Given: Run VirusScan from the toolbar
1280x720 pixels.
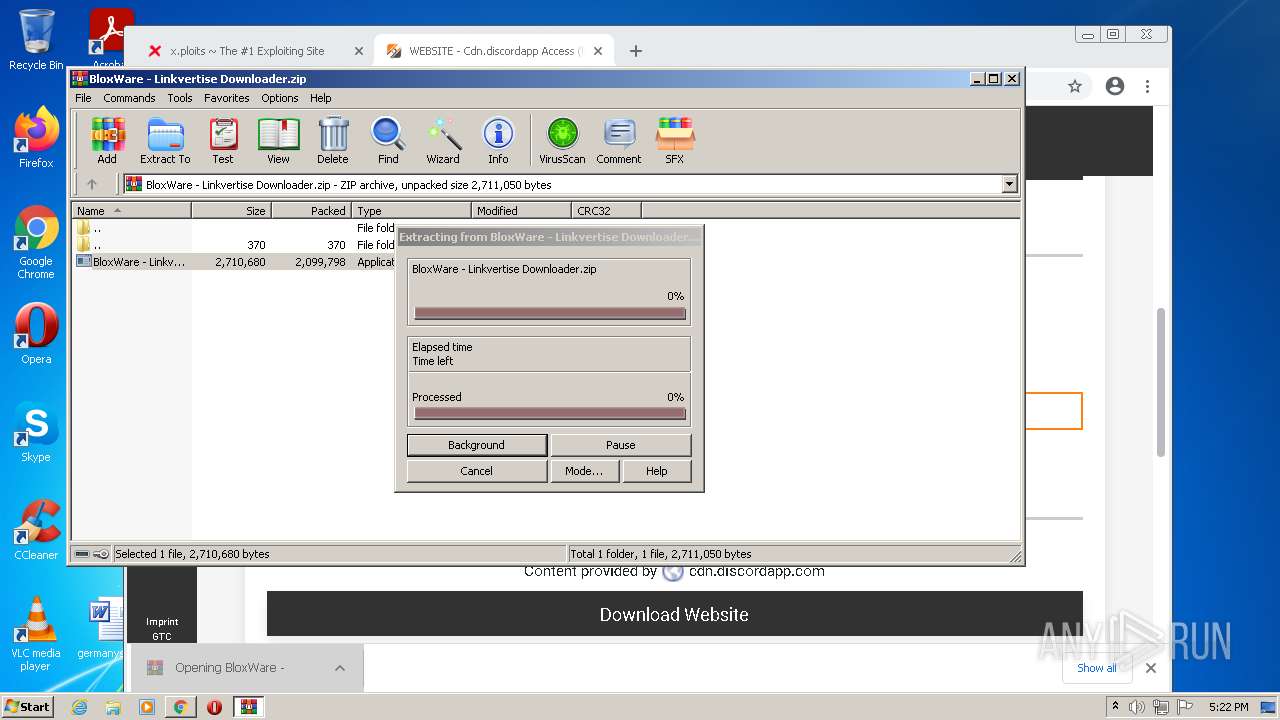Looking at the screenshot, I should [562, 140].
